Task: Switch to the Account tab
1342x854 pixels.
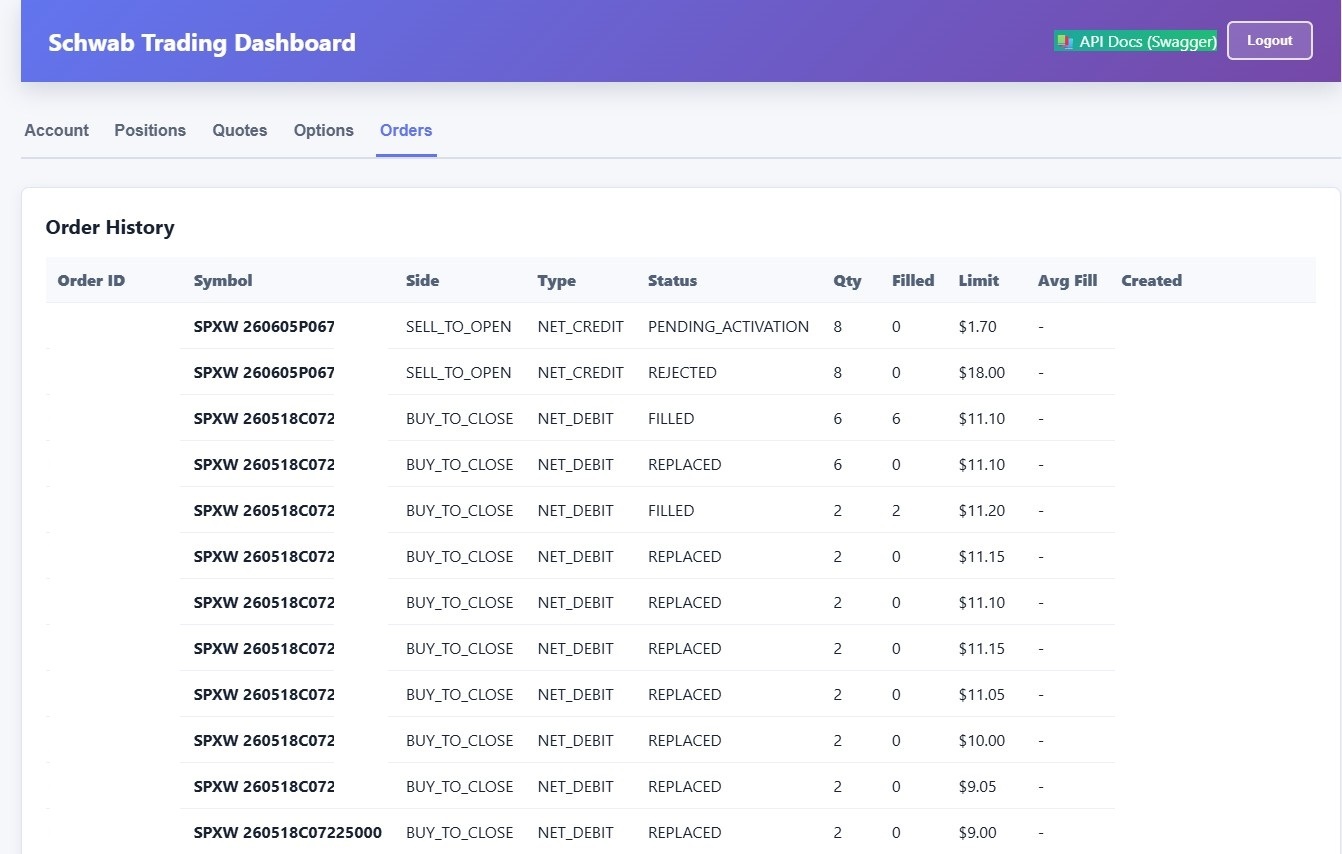Action: point(57,130)
